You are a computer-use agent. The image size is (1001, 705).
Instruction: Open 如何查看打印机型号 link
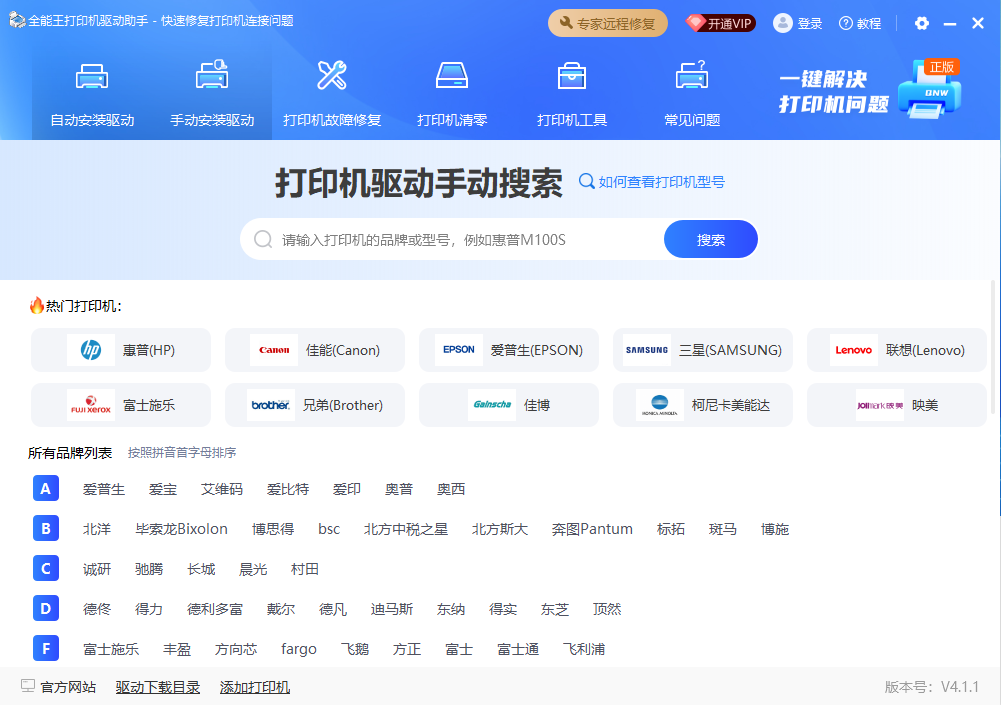[x=652, y=182]
